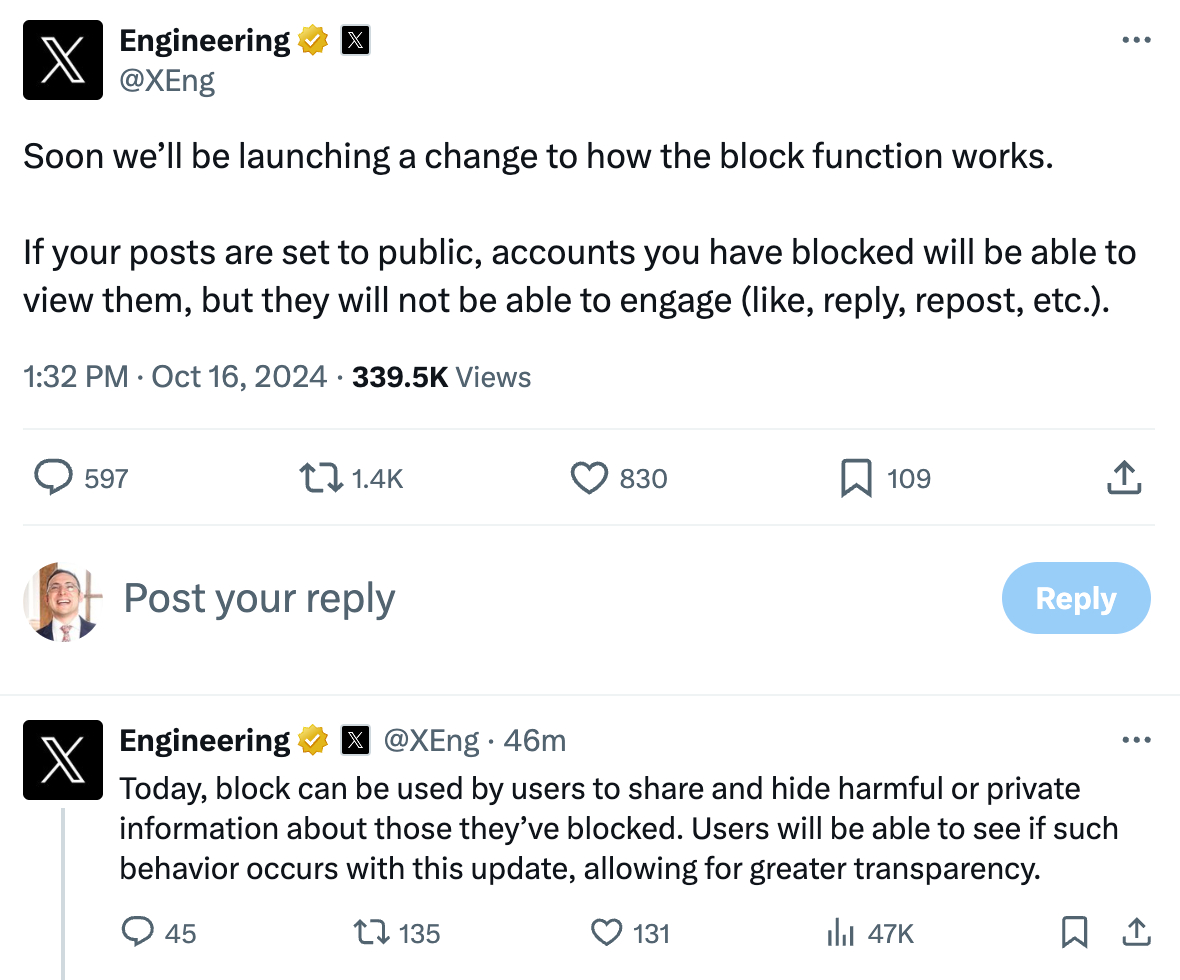
Task: Open the 1:32 PM Oct 16, 2024 timestamp
Action: point(175,377)
